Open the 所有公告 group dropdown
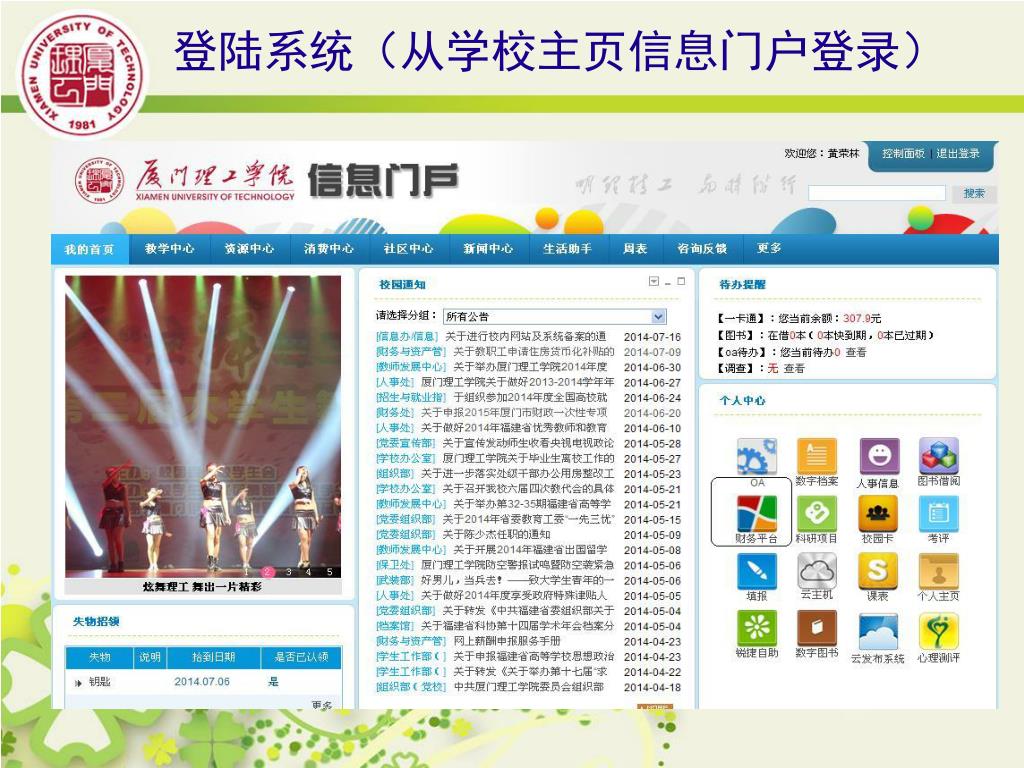 tap(554, 317)
